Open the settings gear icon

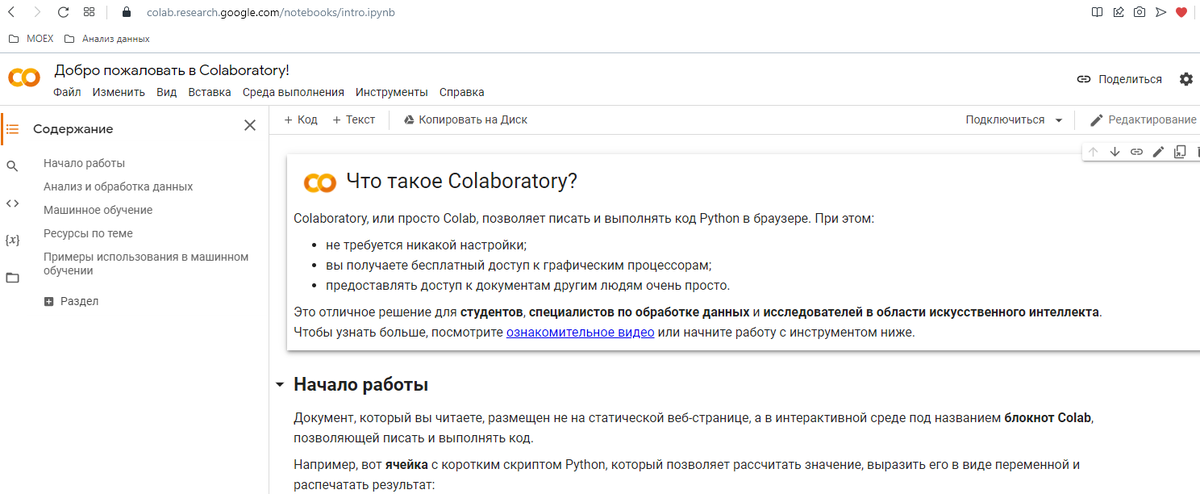tap(1186, 79)
